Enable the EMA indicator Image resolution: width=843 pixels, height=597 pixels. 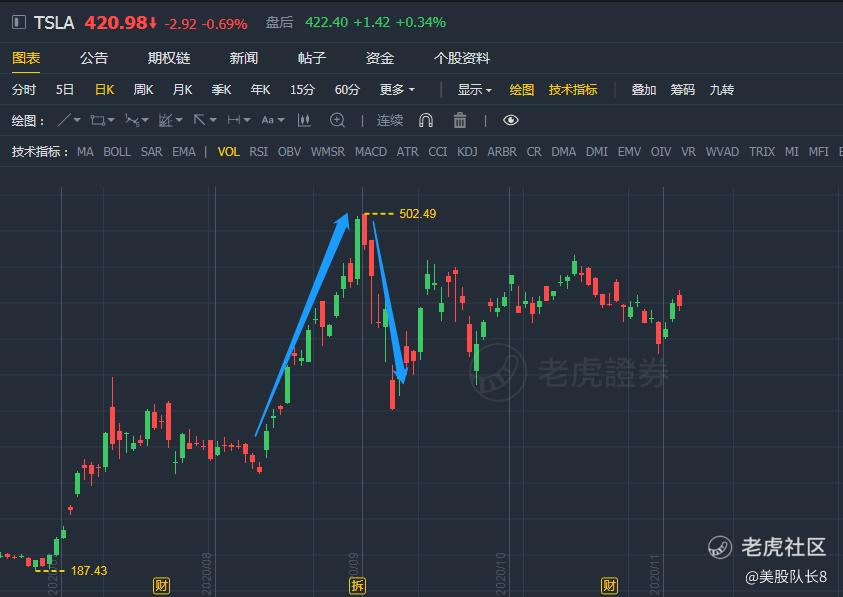point(184,152)
